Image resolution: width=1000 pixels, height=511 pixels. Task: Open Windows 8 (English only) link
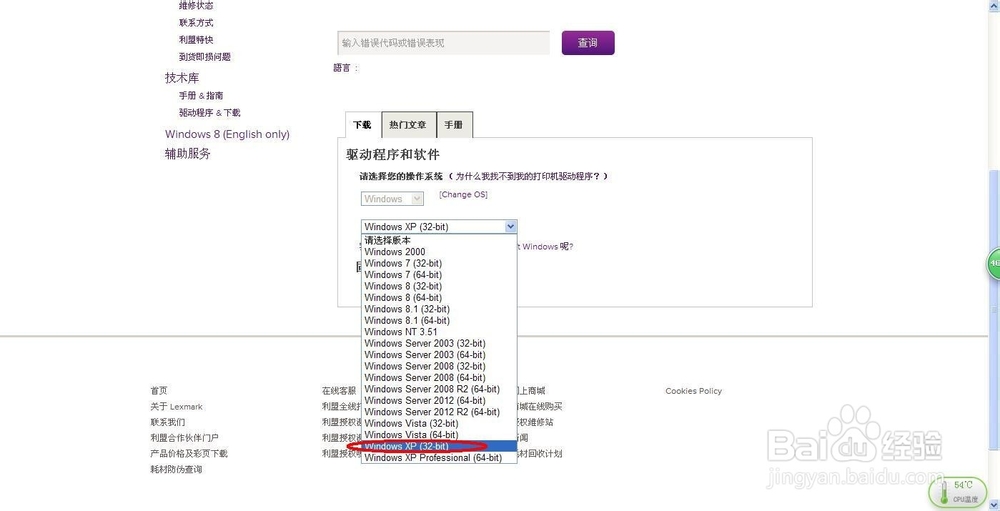click(x=227, y=135)
